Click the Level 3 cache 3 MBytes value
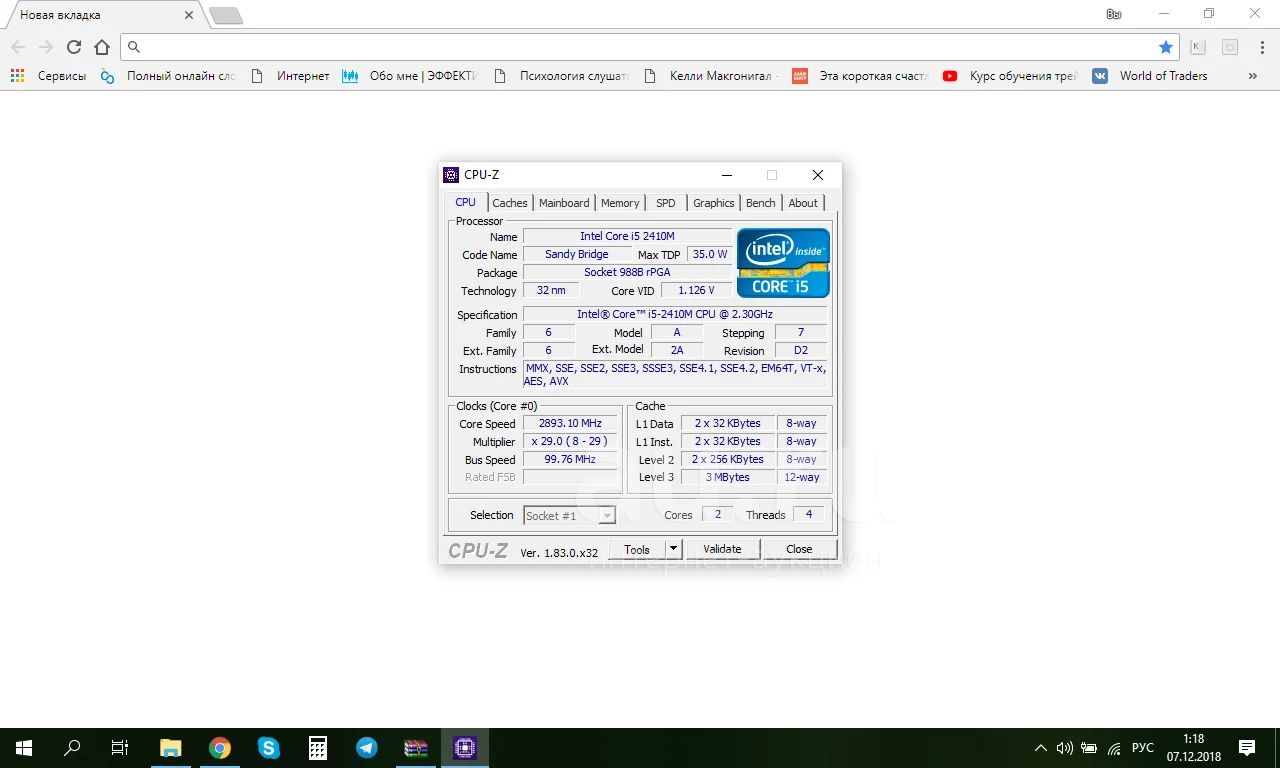Screen dimensions: 1280x768 click(x=728, y=478)
